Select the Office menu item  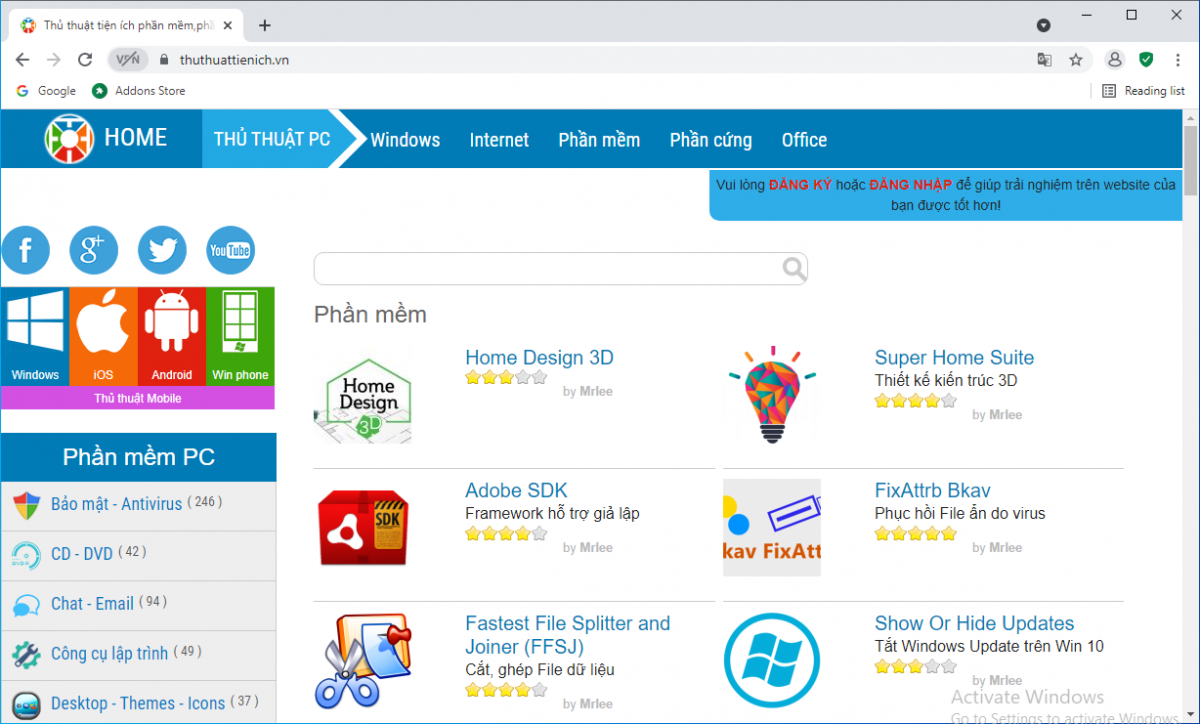click(x=803, y=140)
